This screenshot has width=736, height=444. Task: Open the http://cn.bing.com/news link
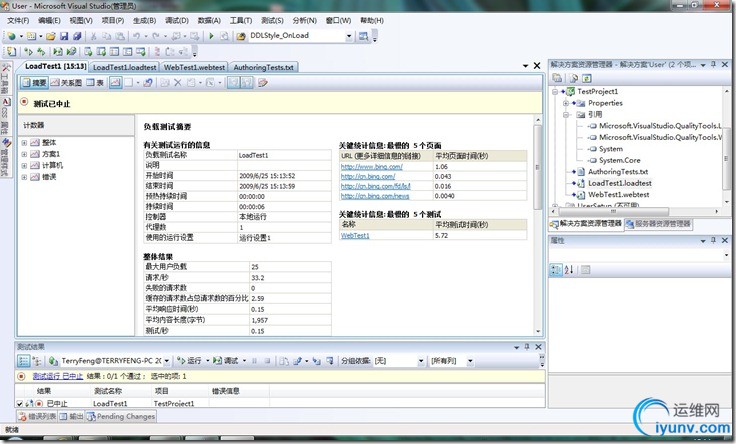[x=375, y=196]
